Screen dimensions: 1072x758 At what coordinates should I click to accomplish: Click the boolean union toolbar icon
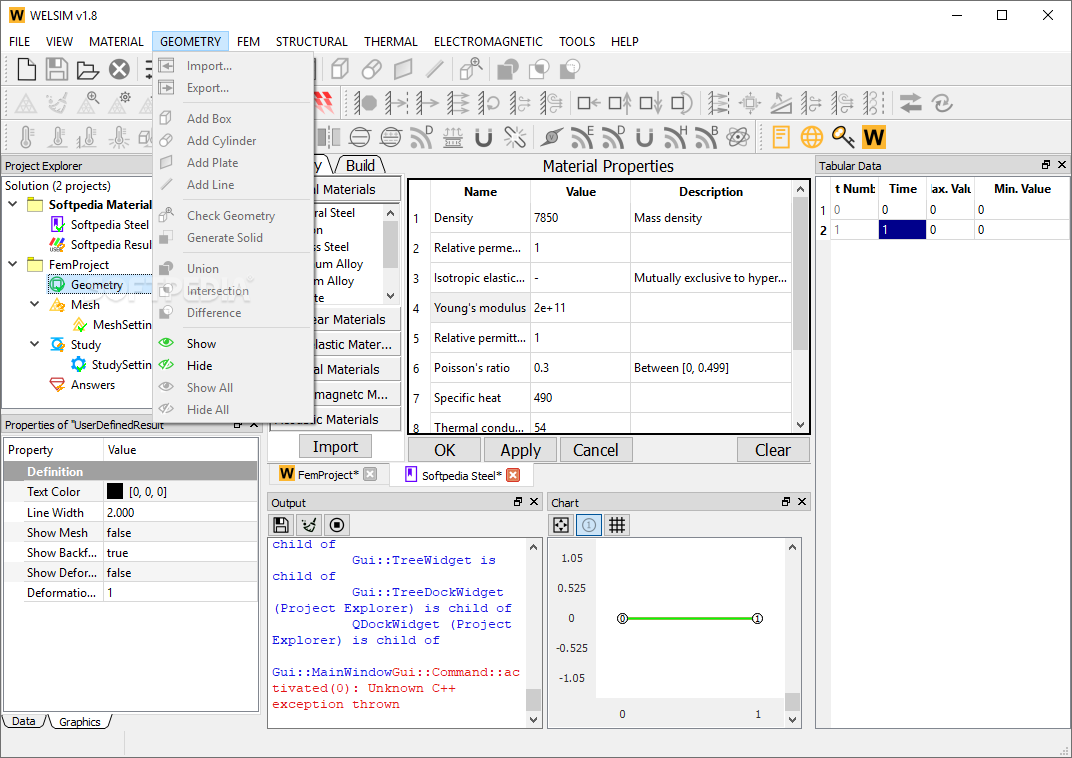[507, 69]
